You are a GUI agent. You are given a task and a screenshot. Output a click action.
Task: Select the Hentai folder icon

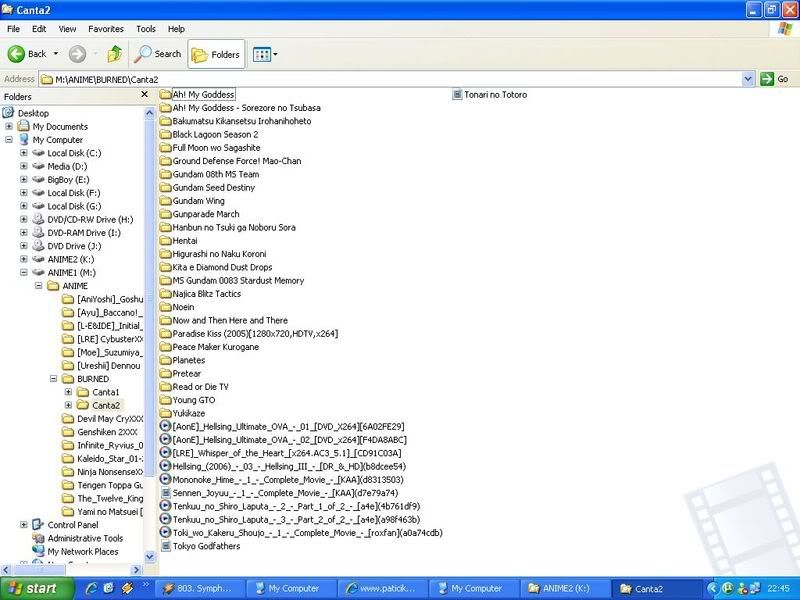[165, 240]
